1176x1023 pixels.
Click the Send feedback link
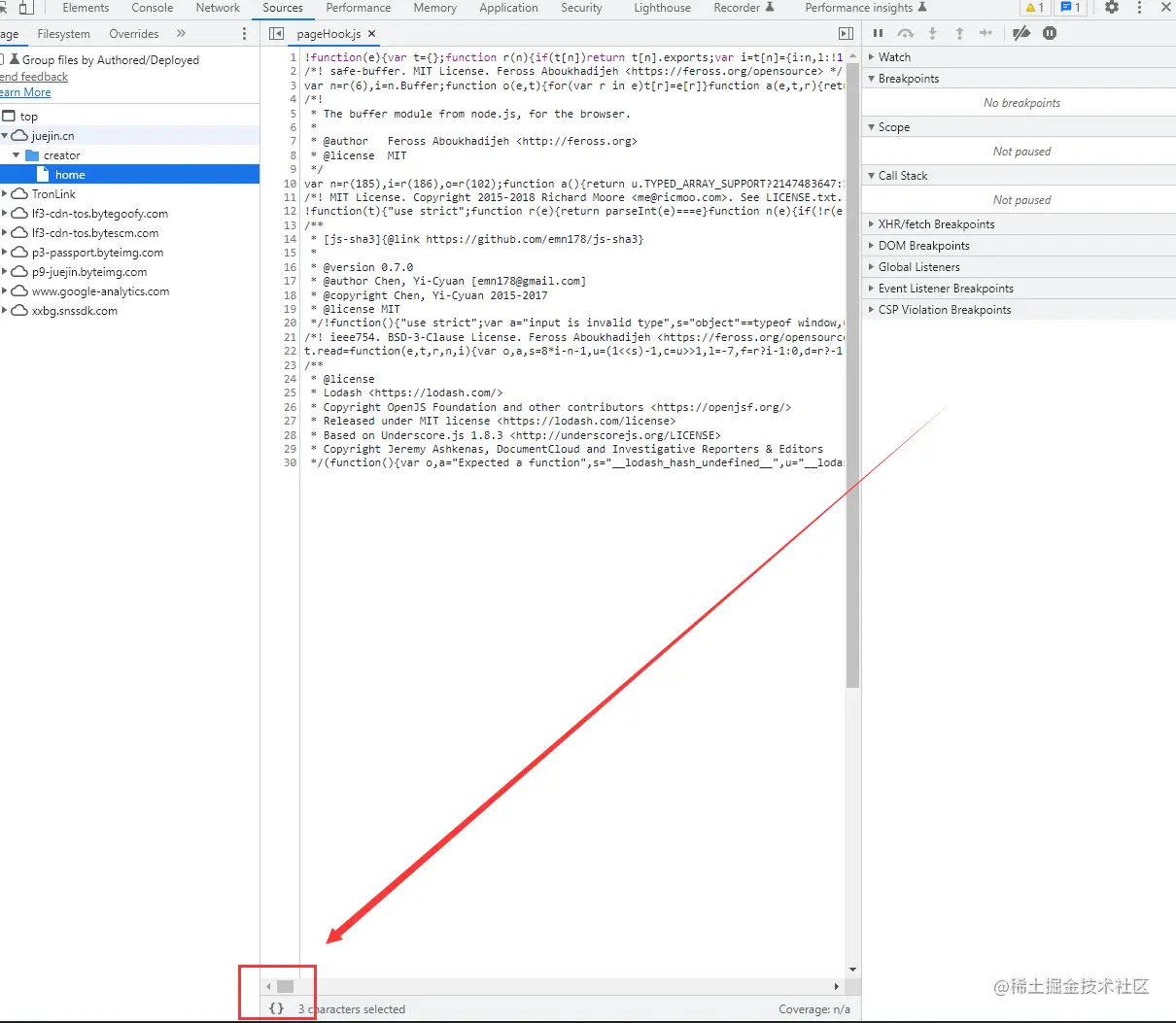point(34,77)
